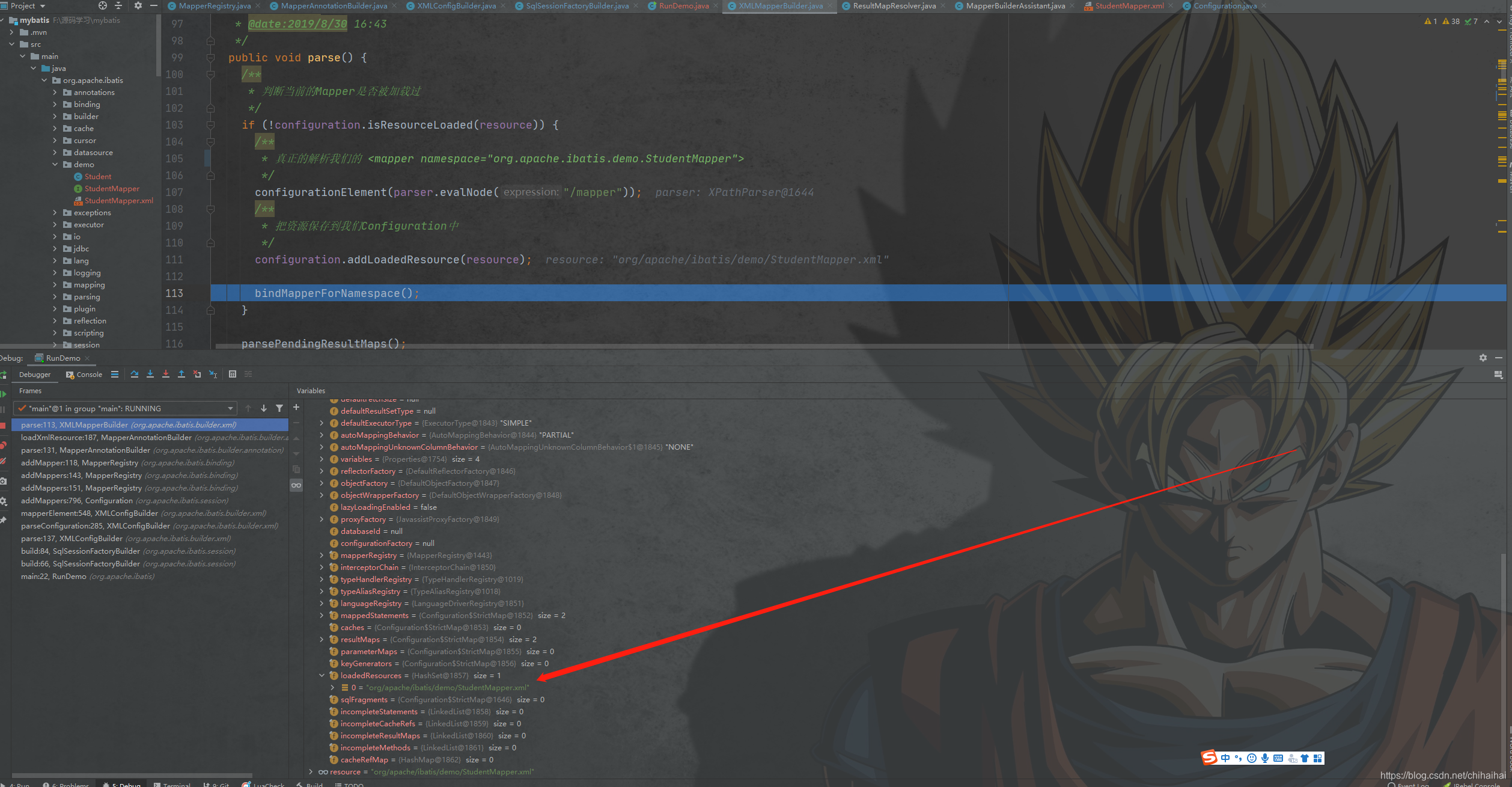Image resolution: width=1512 pixels, height=787 pixels.
Task: Expand the mapperRegistry variable node
Action: point(322,555)
